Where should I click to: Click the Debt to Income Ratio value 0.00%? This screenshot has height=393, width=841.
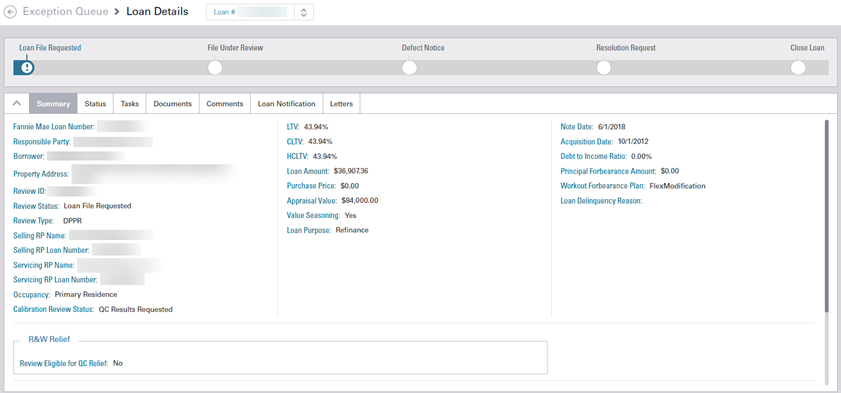pyautogui.click(x=641, y=157)
